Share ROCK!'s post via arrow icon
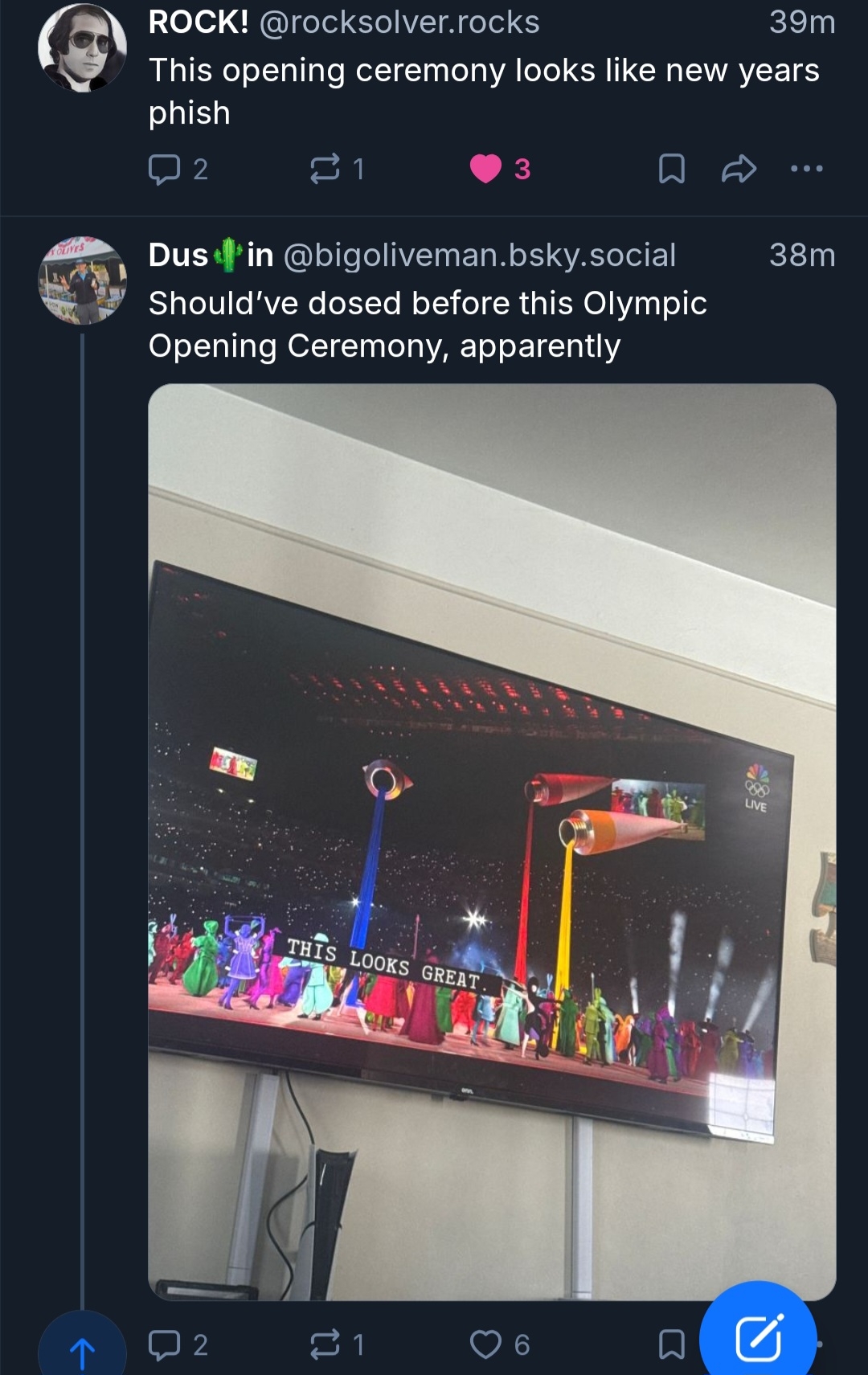Image resolution: width=868 pixels, height=1375 pixels. (739, 169)
